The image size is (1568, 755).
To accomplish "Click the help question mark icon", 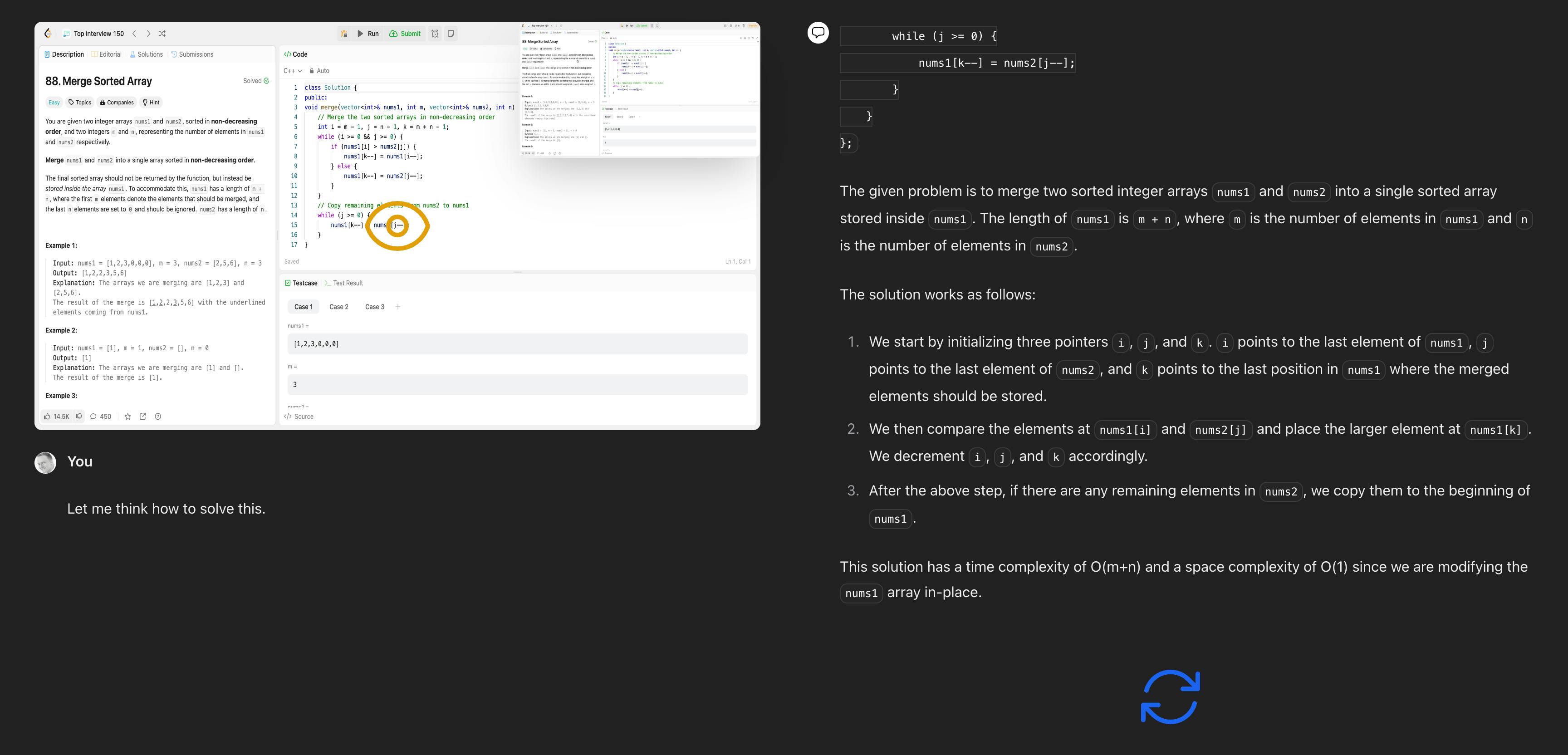I will 158,417.
